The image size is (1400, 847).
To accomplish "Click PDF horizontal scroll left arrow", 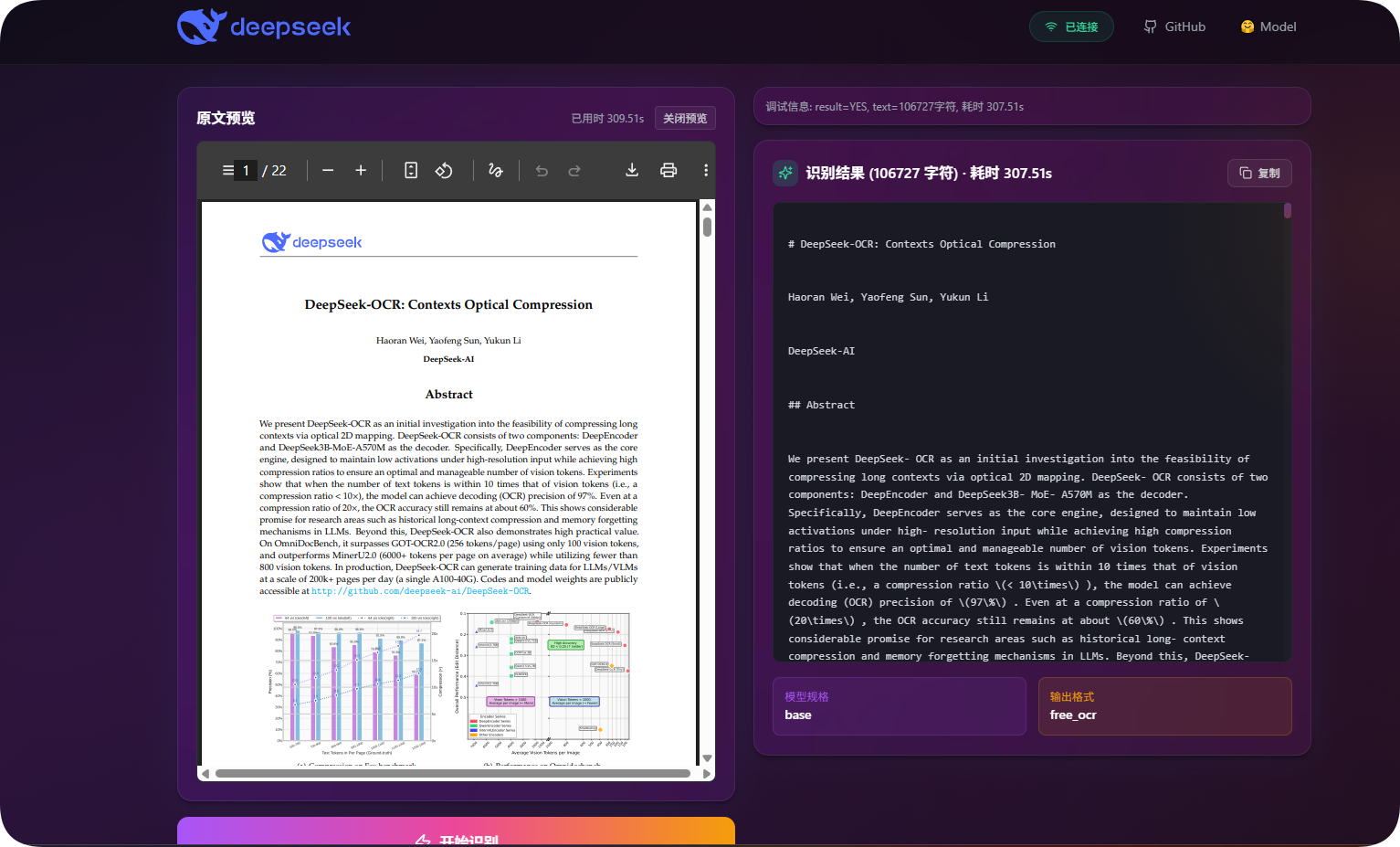I will coord(205,773).
